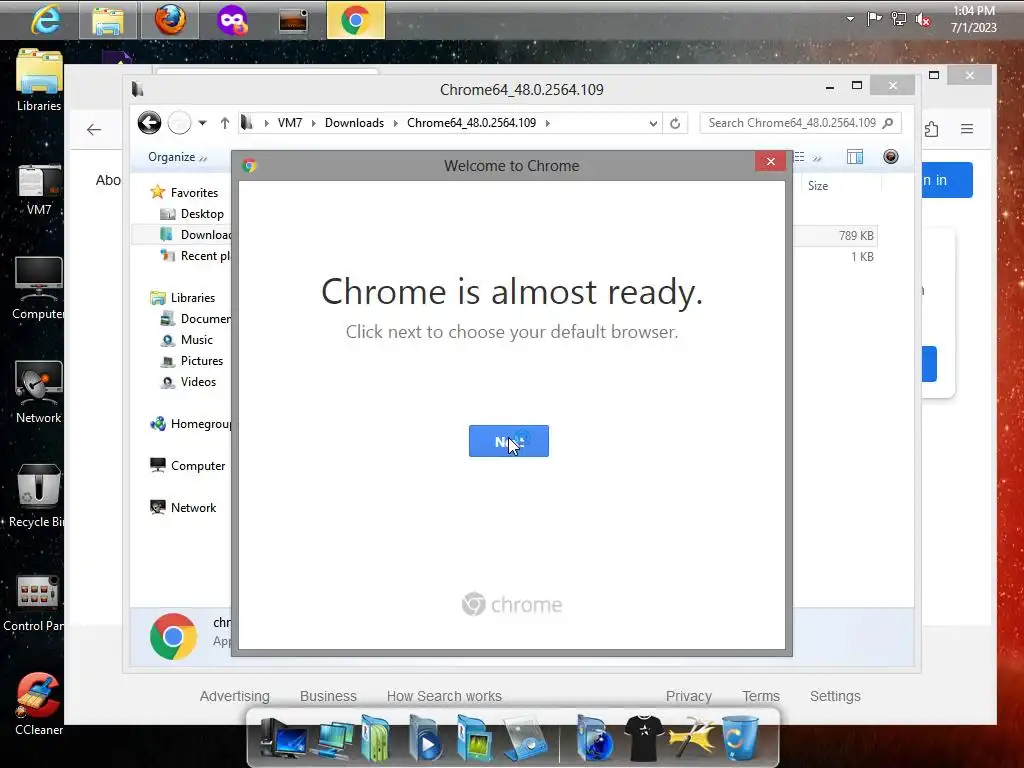
Task: Open the browser hamburger menu behind Explorer
Action: (967, 129)
